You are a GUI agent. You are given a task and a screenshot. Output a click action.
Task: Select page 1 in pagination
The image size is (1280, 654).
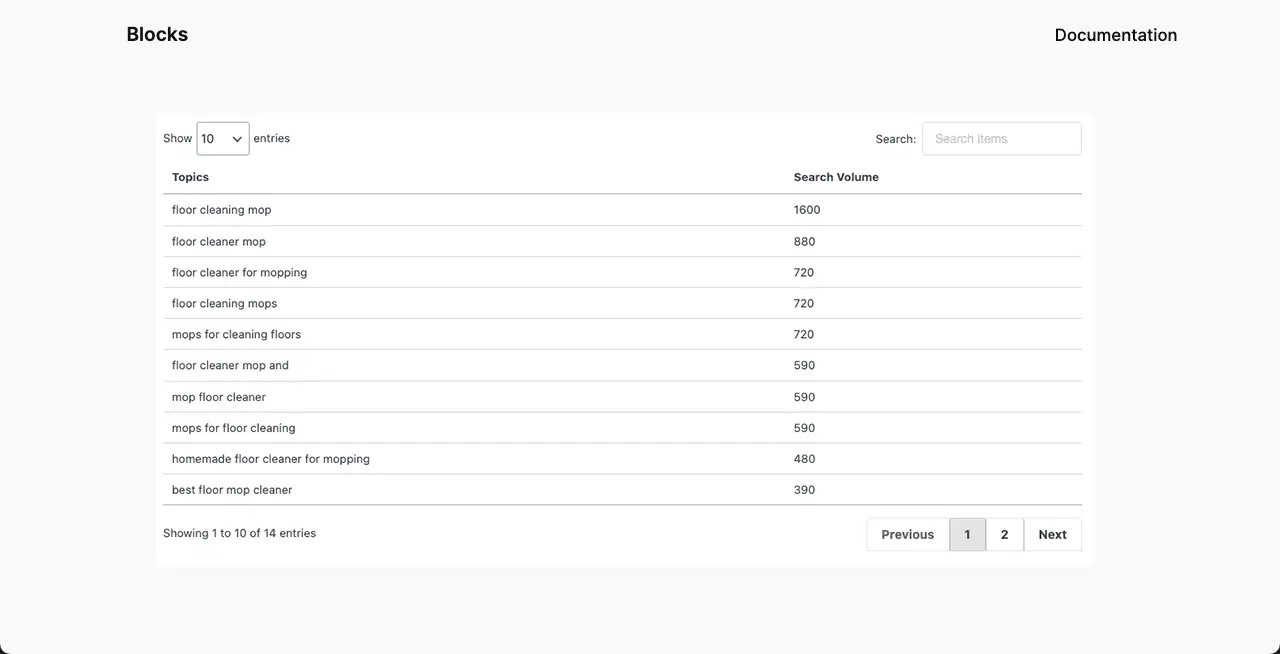[967, 534]
